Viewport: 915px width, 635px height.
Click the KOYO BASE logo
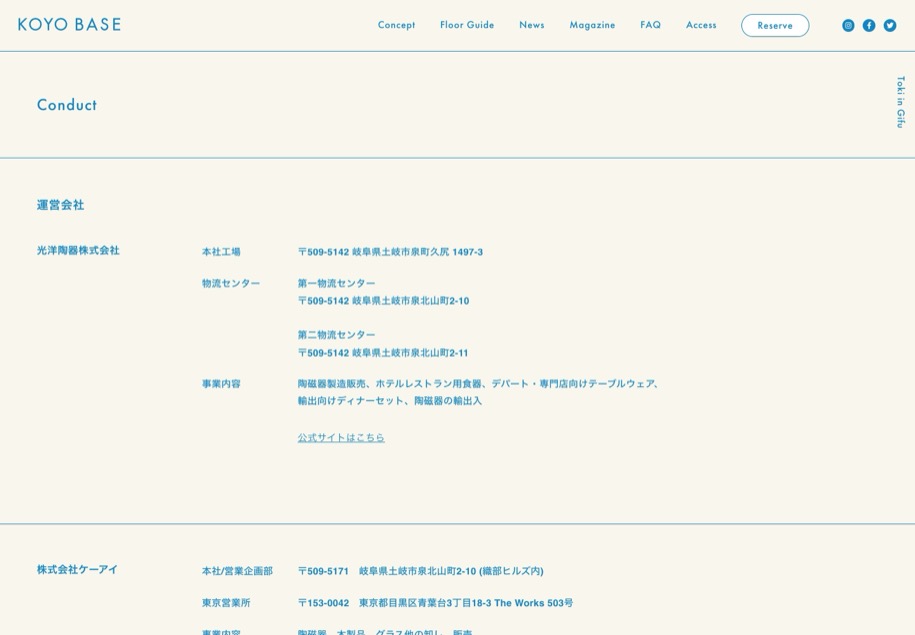coord(69,25)
